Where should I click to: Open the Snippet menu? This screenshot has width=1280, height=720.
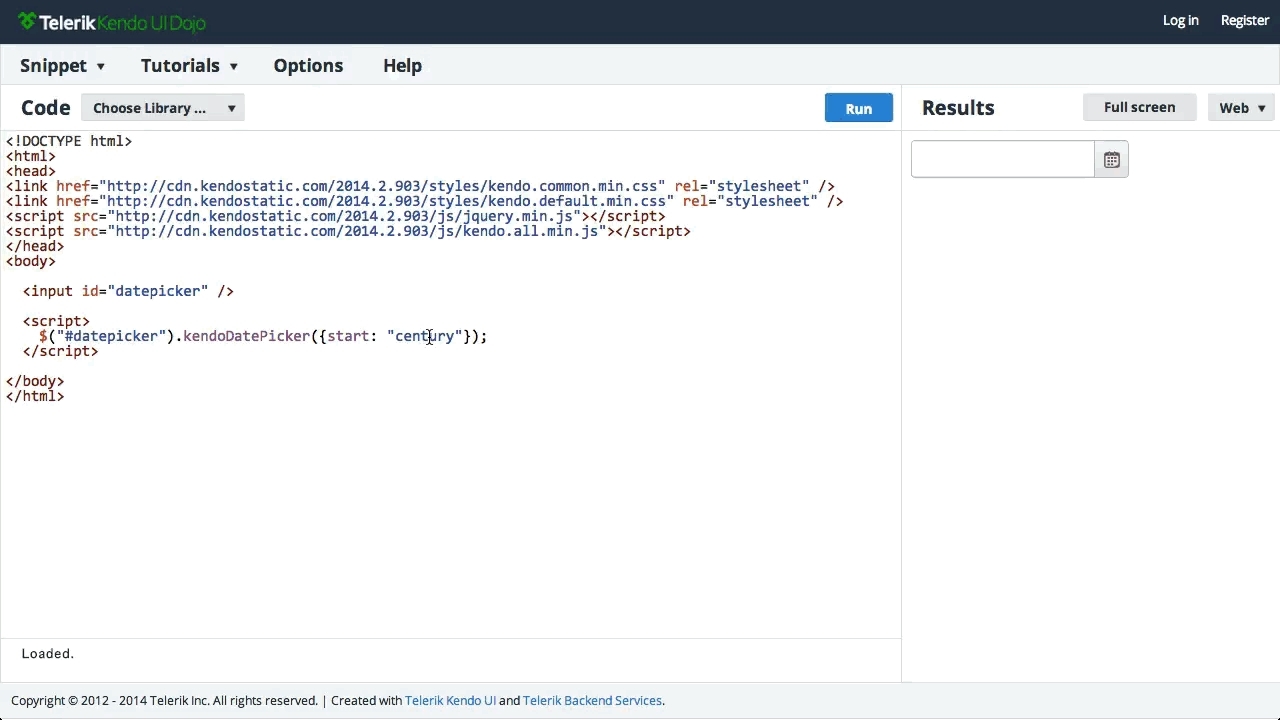62,66
